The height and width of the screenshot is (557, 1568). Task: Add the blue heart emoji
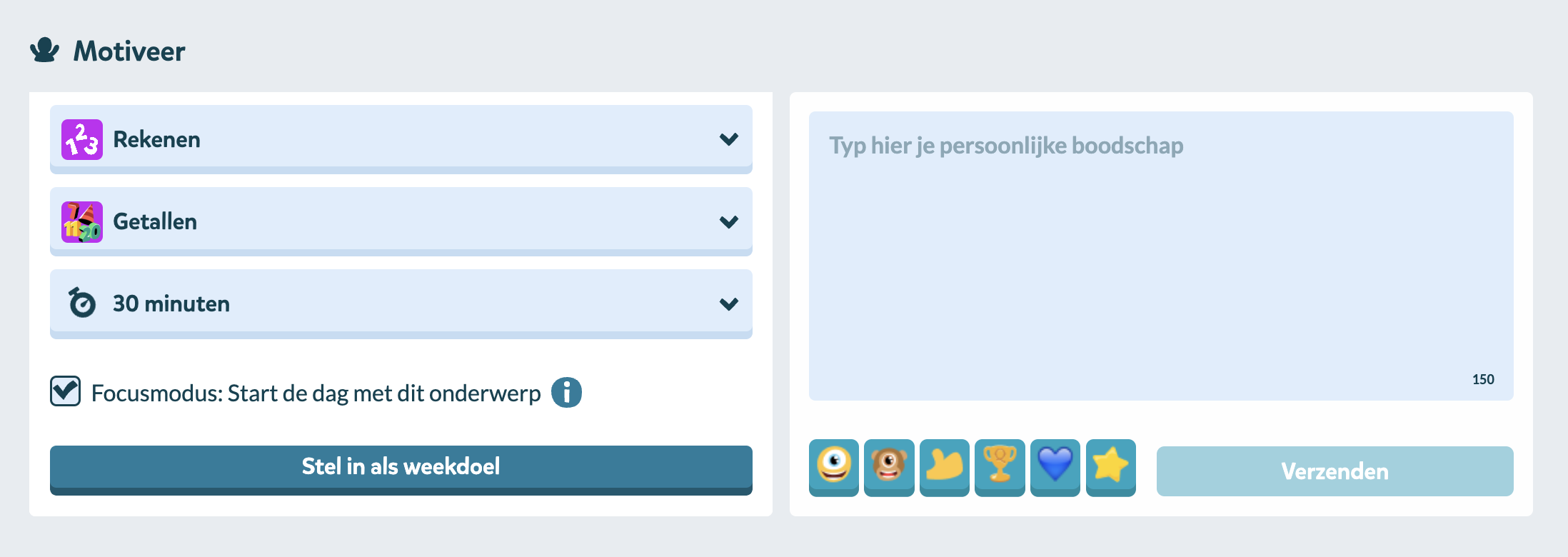[x=1055, y=466]
